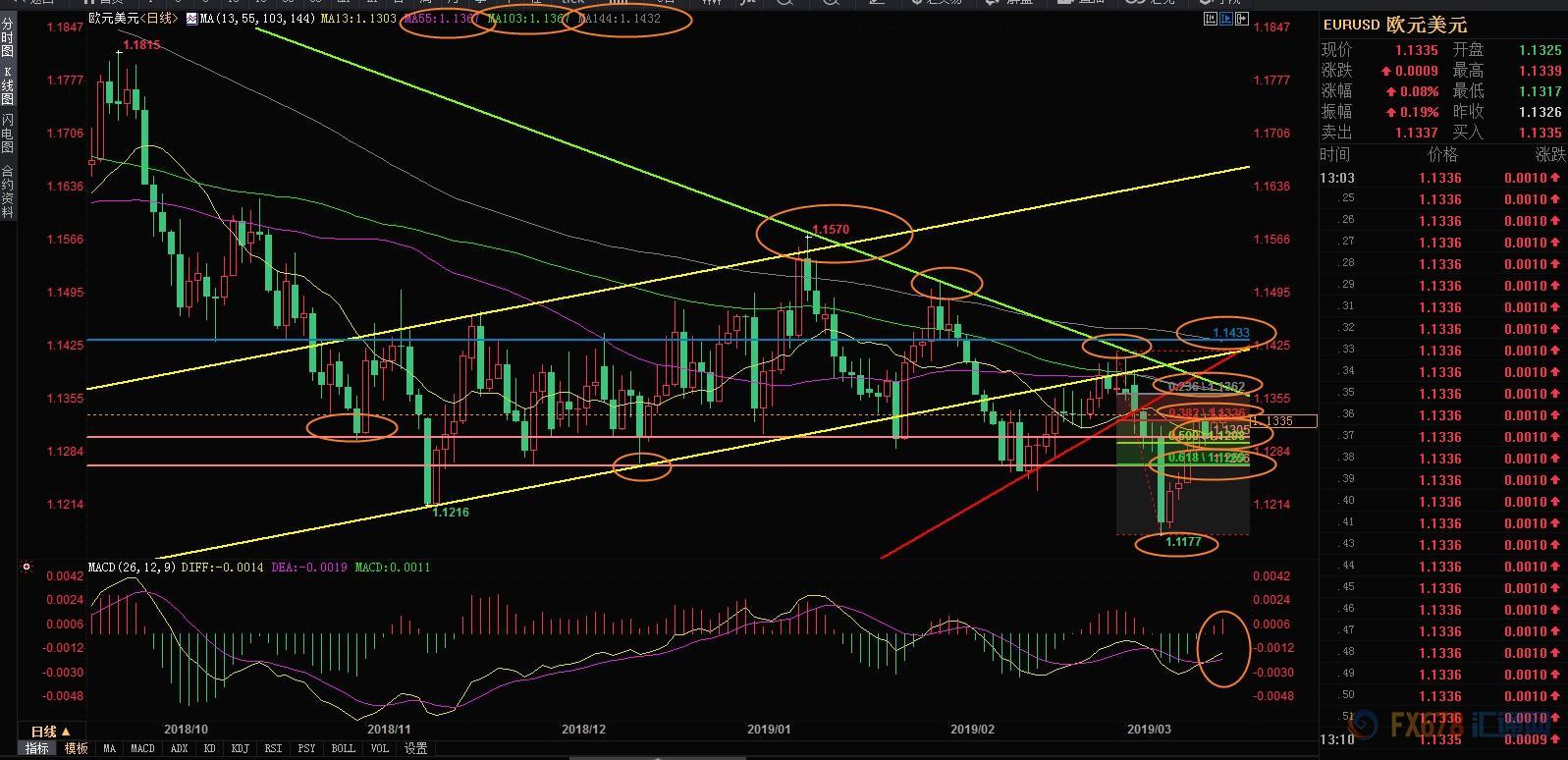The height and width of the screenshot is (760, 1568).
Task: Apply the MA indicator from bottom bar
Action: coord(109,748)
